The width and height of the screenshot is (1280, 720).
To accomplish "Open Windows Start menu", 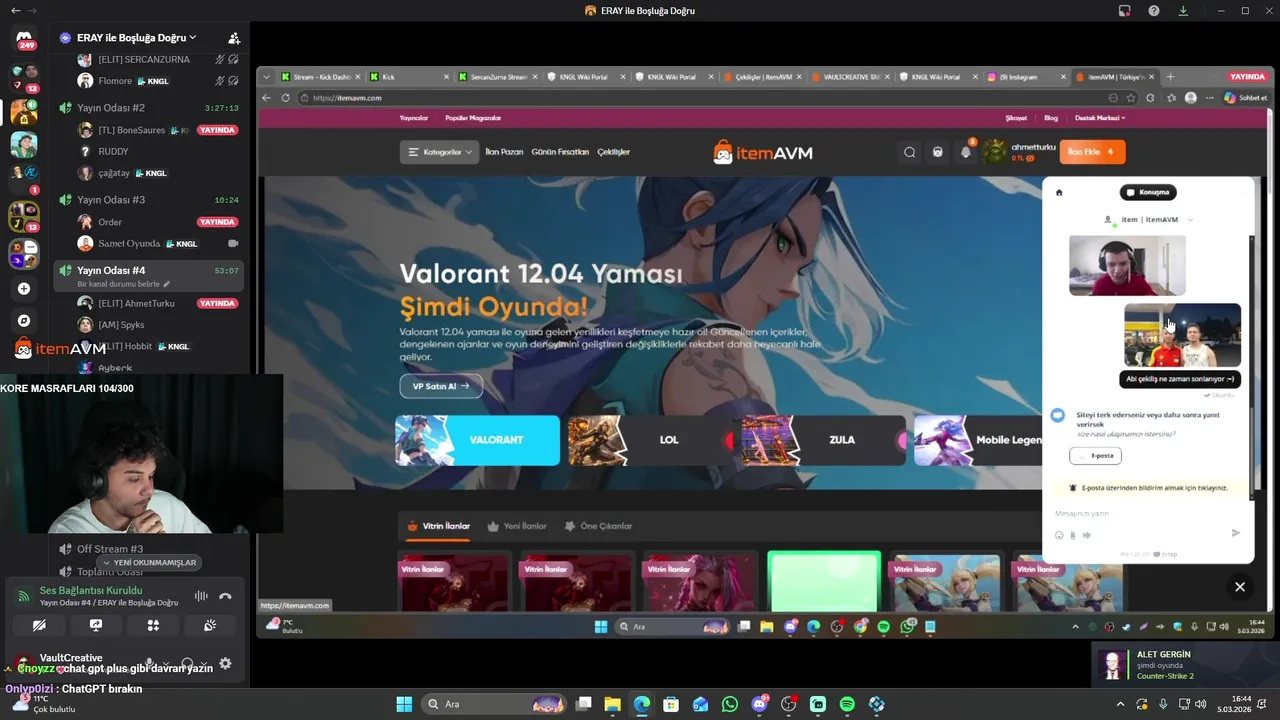I will coord(404,704).
